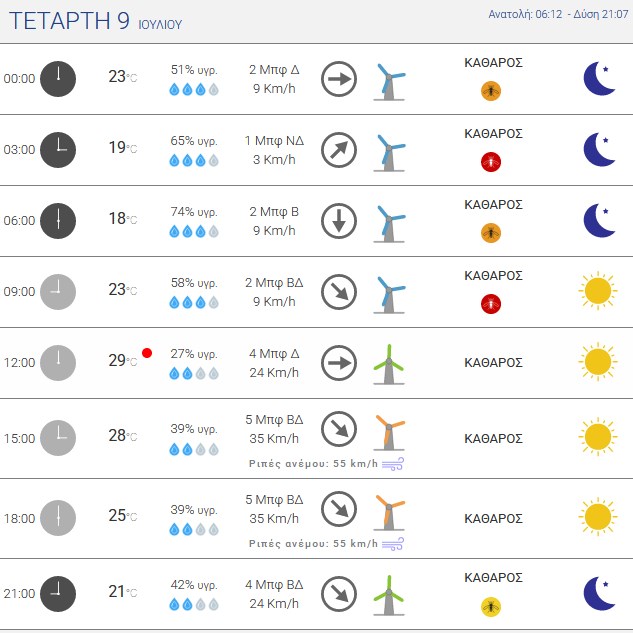Click the 28°C temperature reading

(x=123, y=436)
